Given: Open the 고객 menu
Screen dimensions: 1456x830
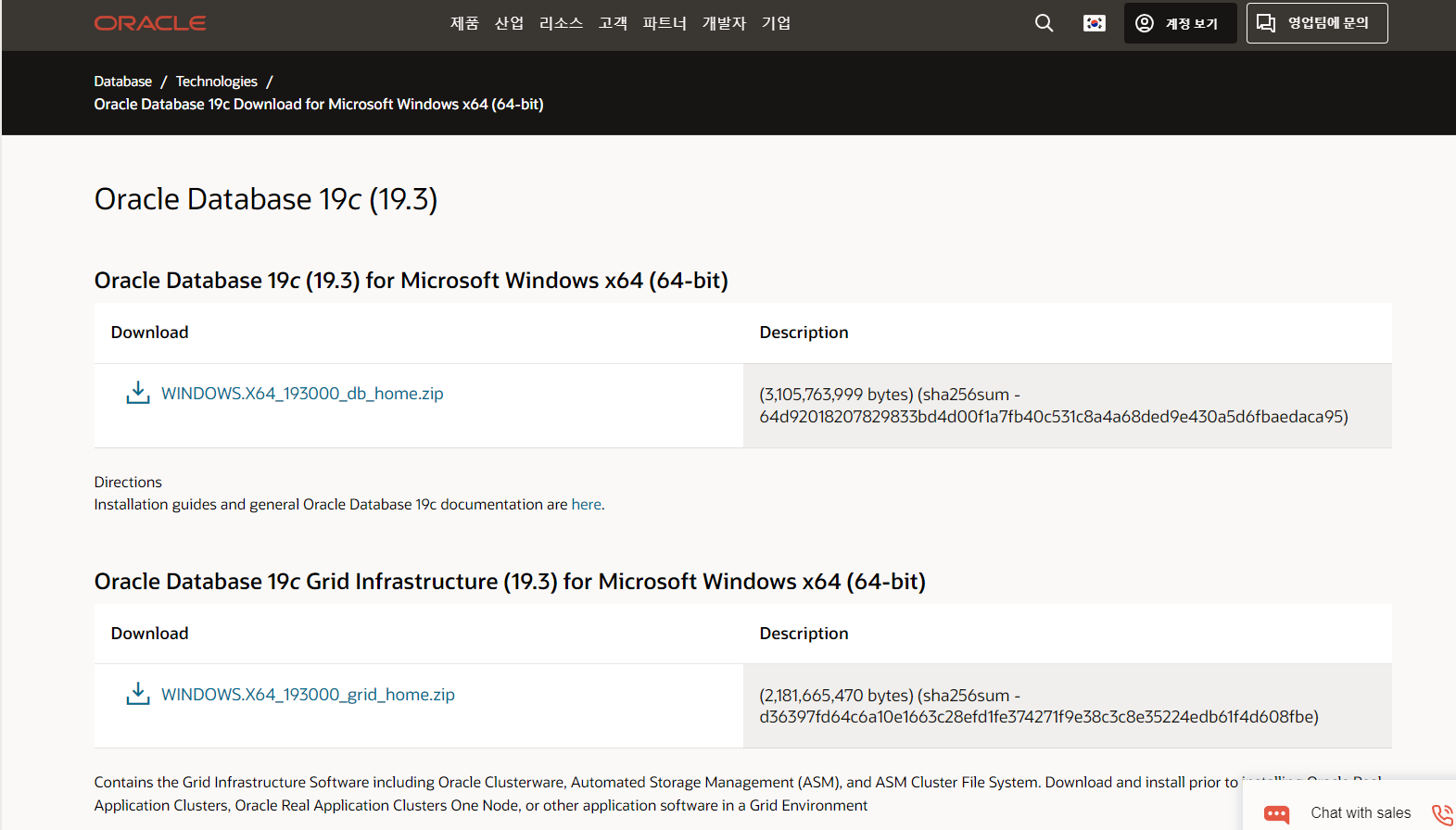Looking at the screenshot, I should (613, 23).
